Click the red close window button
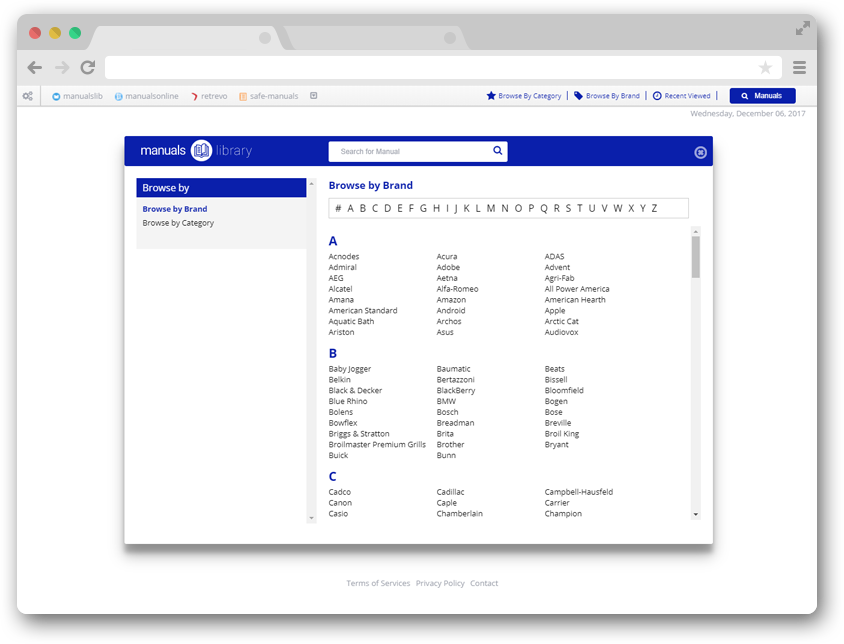Screen dimensions: 844x644 [x=35, y=33]
